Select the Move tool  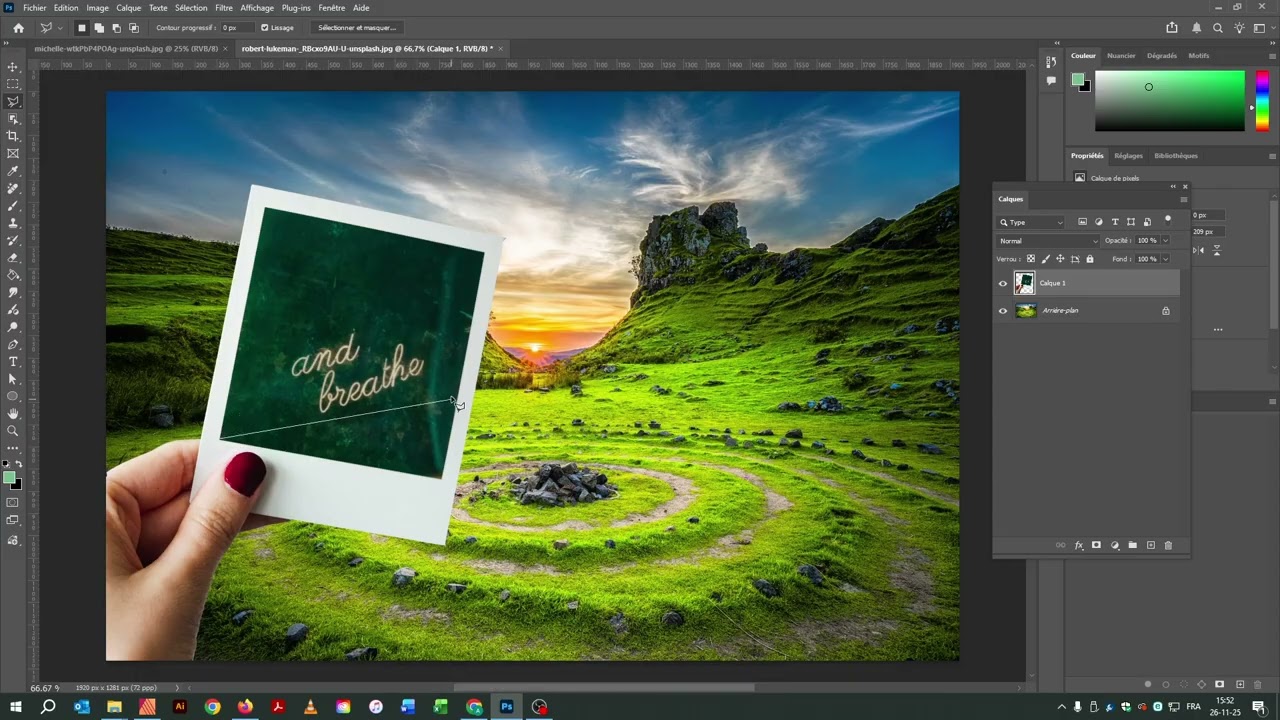click(13, 67)
